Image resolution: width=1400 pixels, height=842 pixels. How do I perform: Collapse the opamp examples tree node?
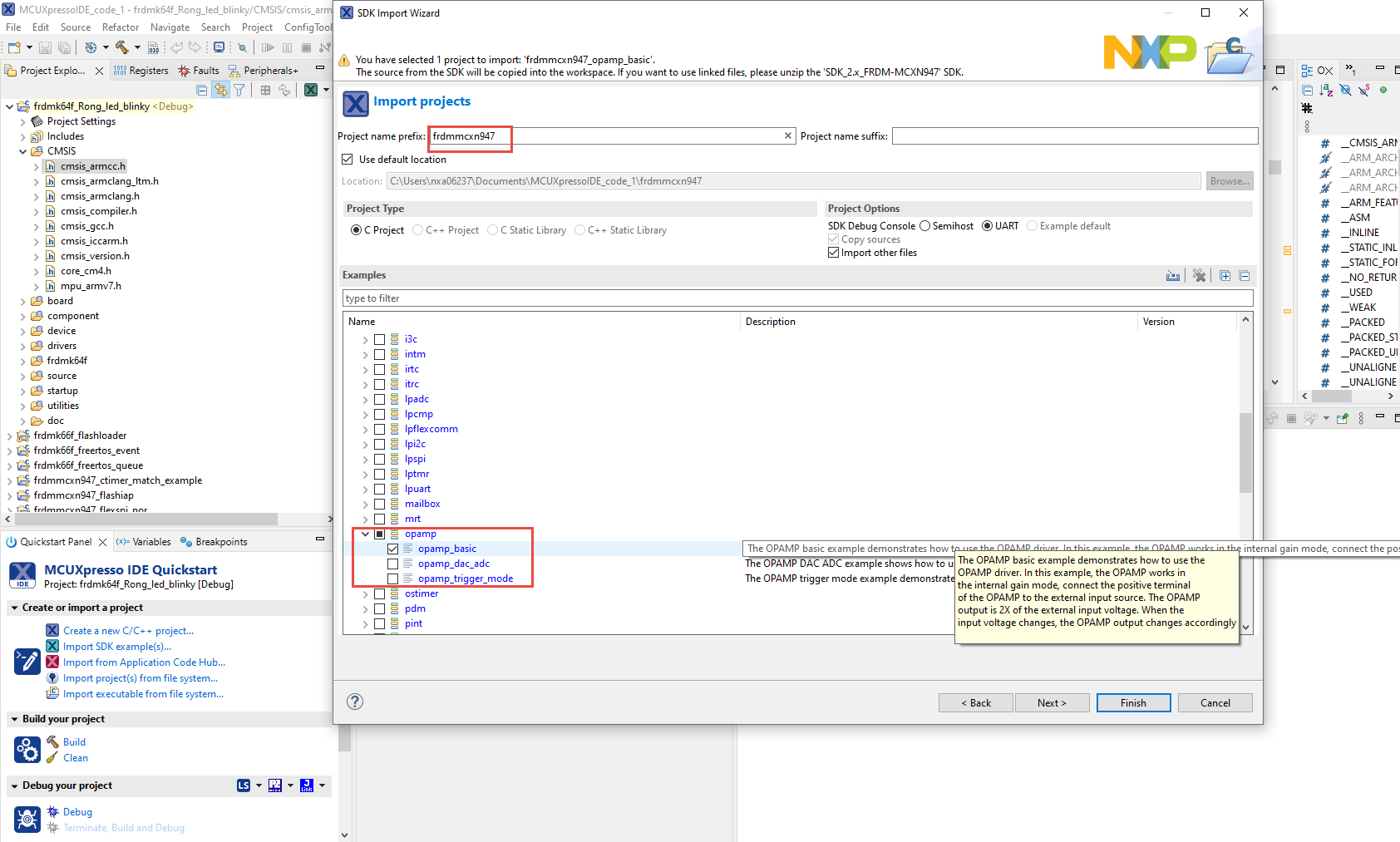[365, 534]
